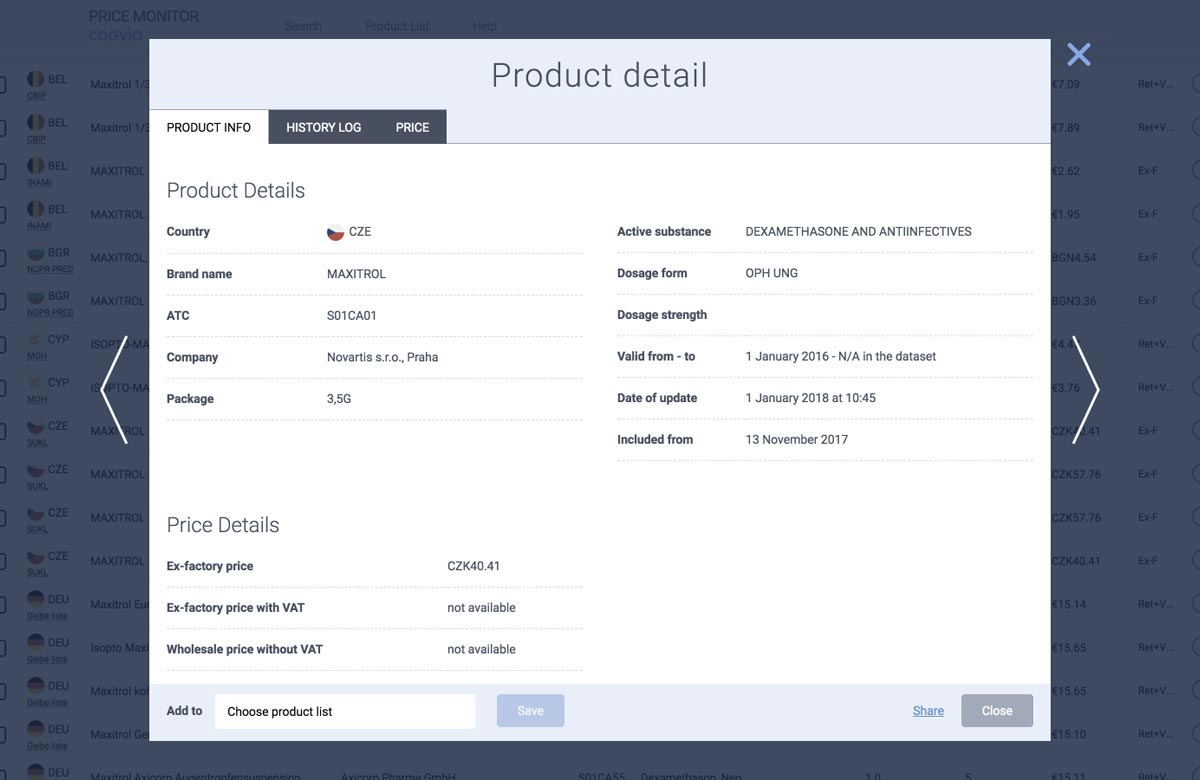The image size is (1200, 780).
Task: Open Product List in the background navigation
Action: (x=397, y=26)
